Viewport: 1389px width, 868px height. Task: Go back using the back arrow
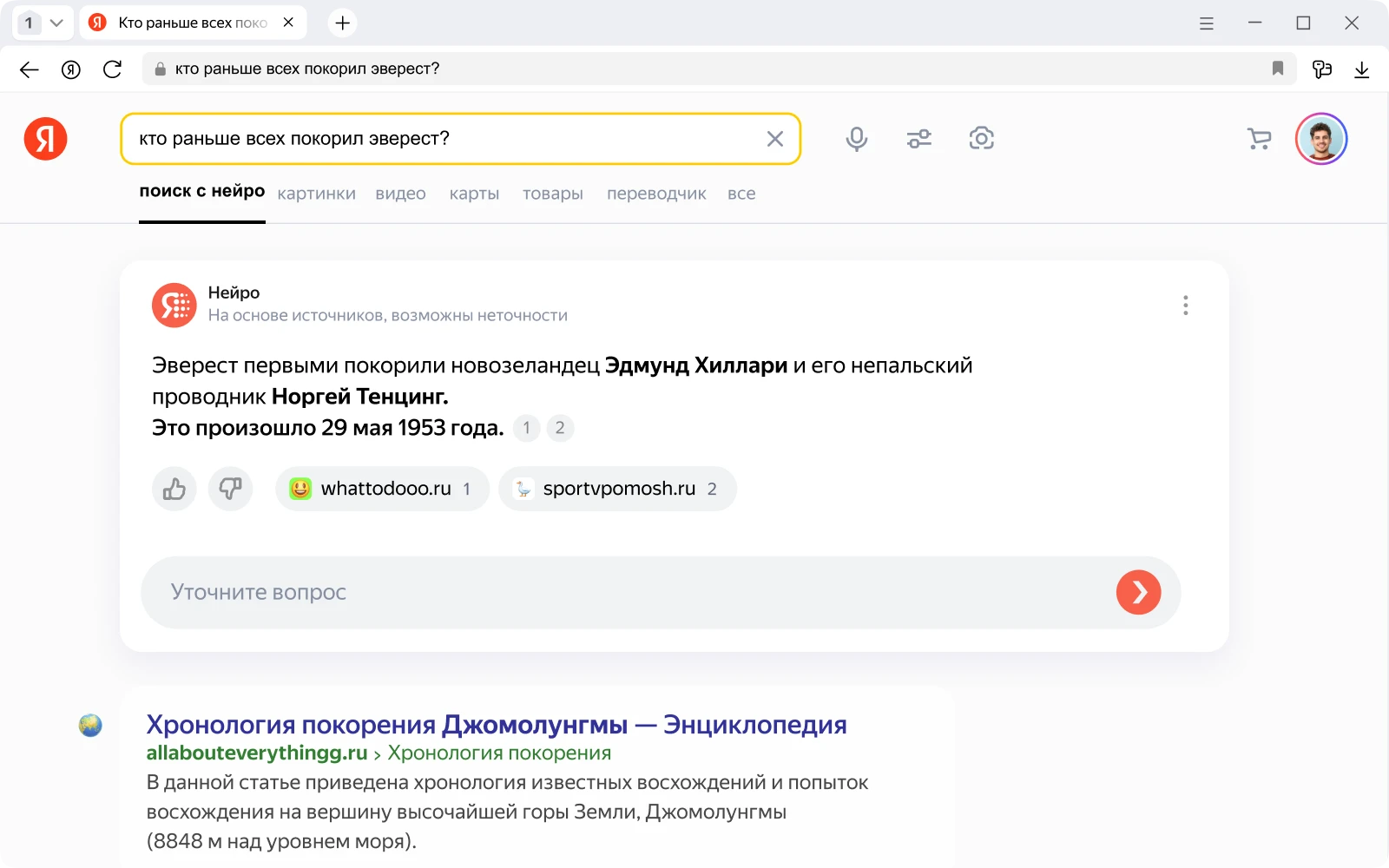(30, 69)
